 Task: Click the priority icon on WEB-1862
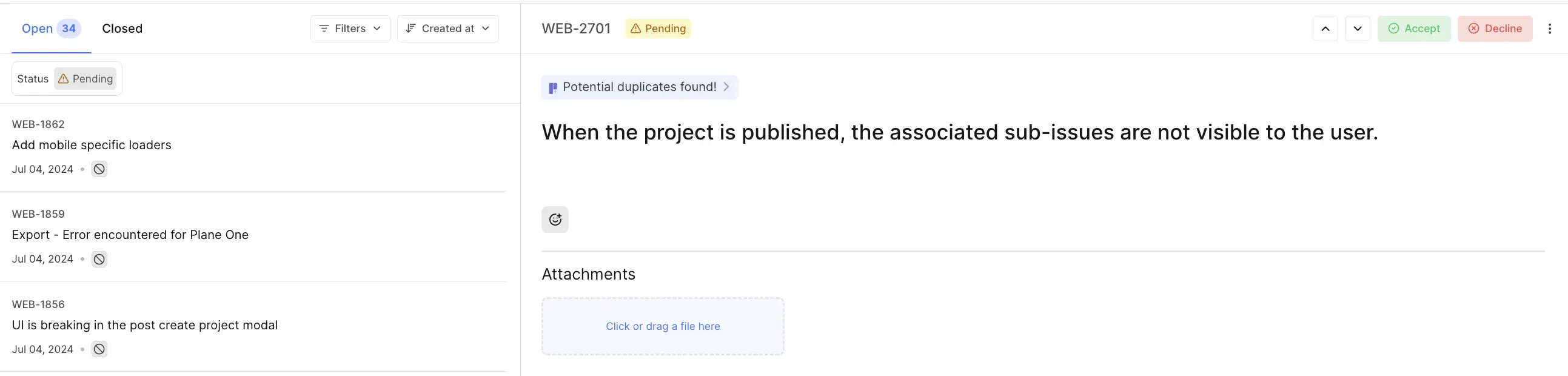coord(99,169)
